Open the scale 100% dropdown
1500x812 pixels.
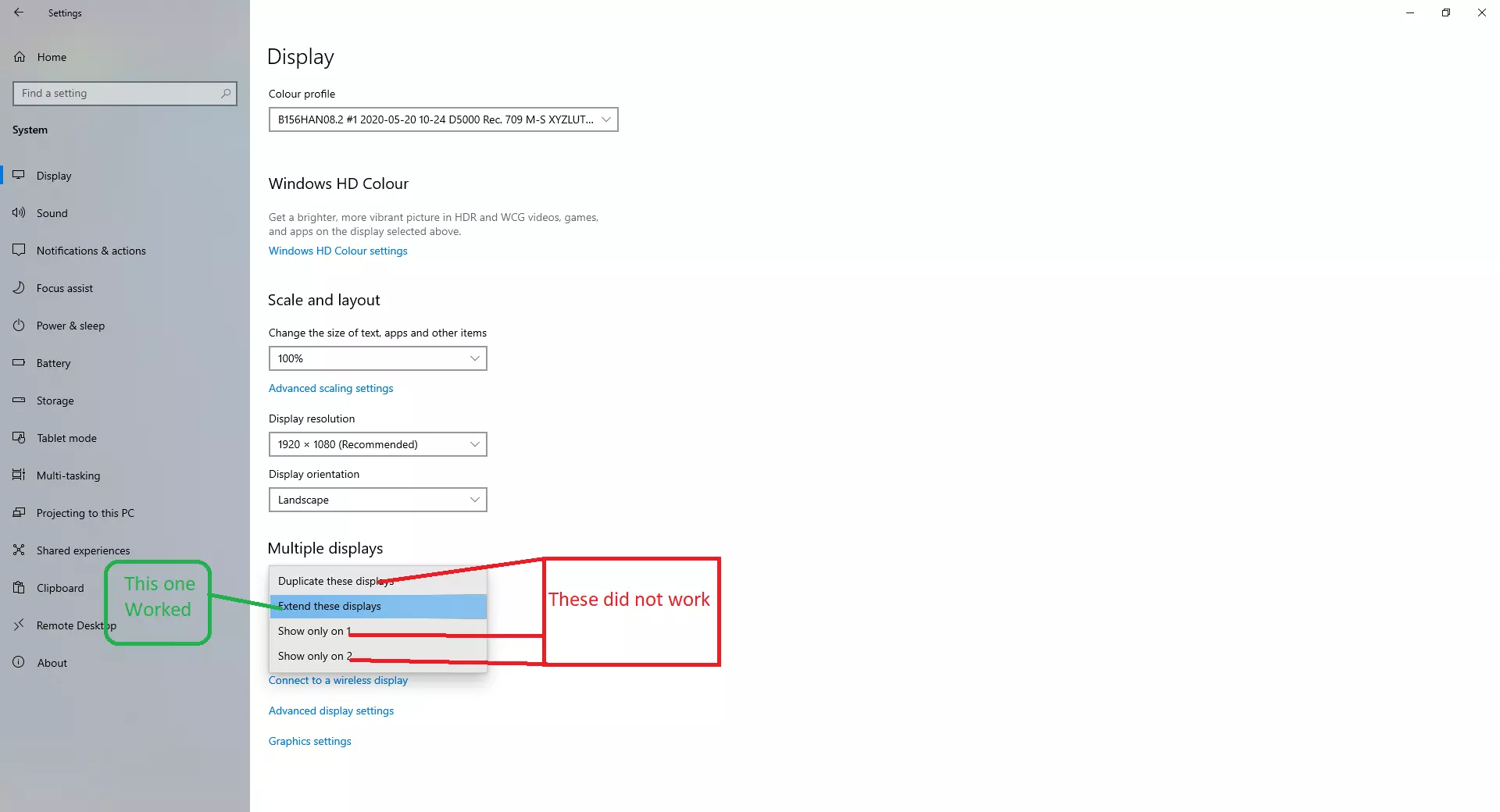click(378, 358)
